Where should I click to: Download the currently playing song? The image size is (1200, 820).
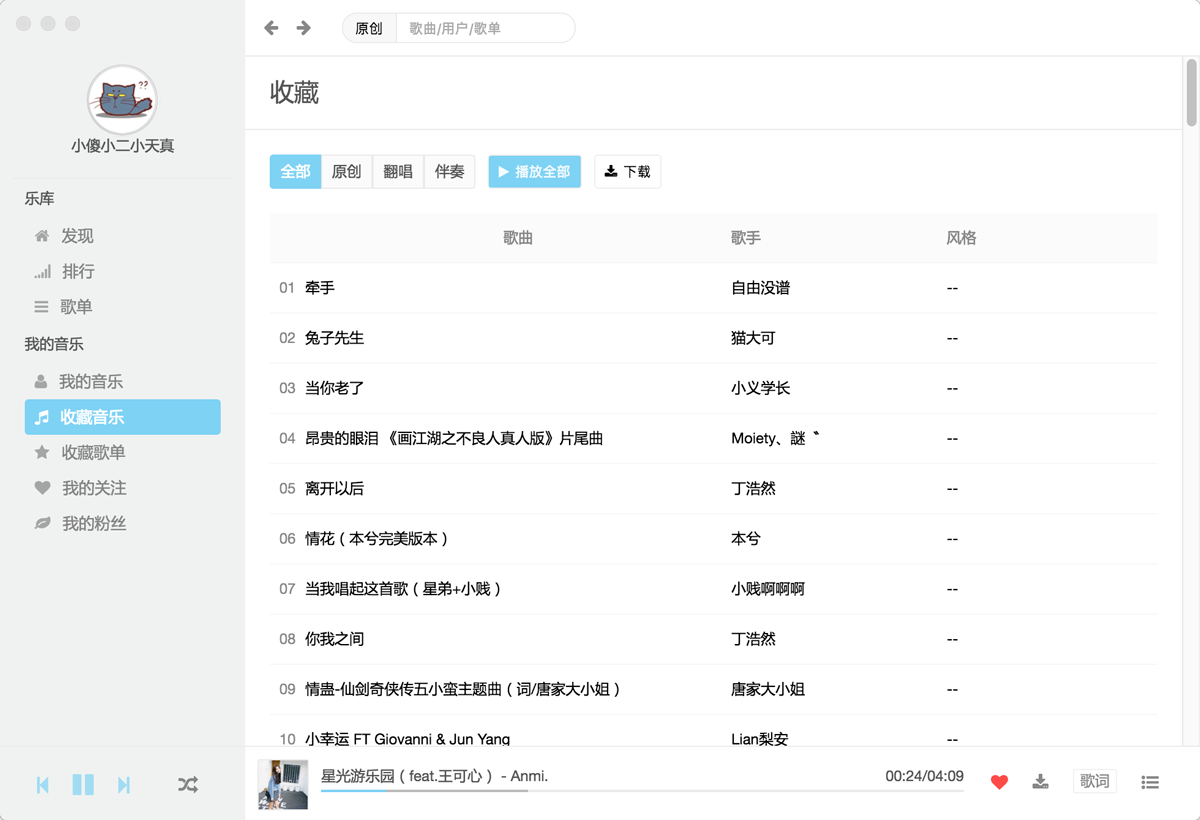point(1041,781)
